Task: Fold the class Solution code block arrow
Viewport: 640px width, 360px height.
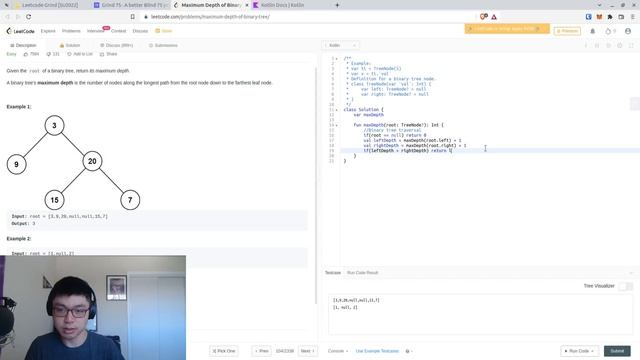Action: (x=337, y=110)
